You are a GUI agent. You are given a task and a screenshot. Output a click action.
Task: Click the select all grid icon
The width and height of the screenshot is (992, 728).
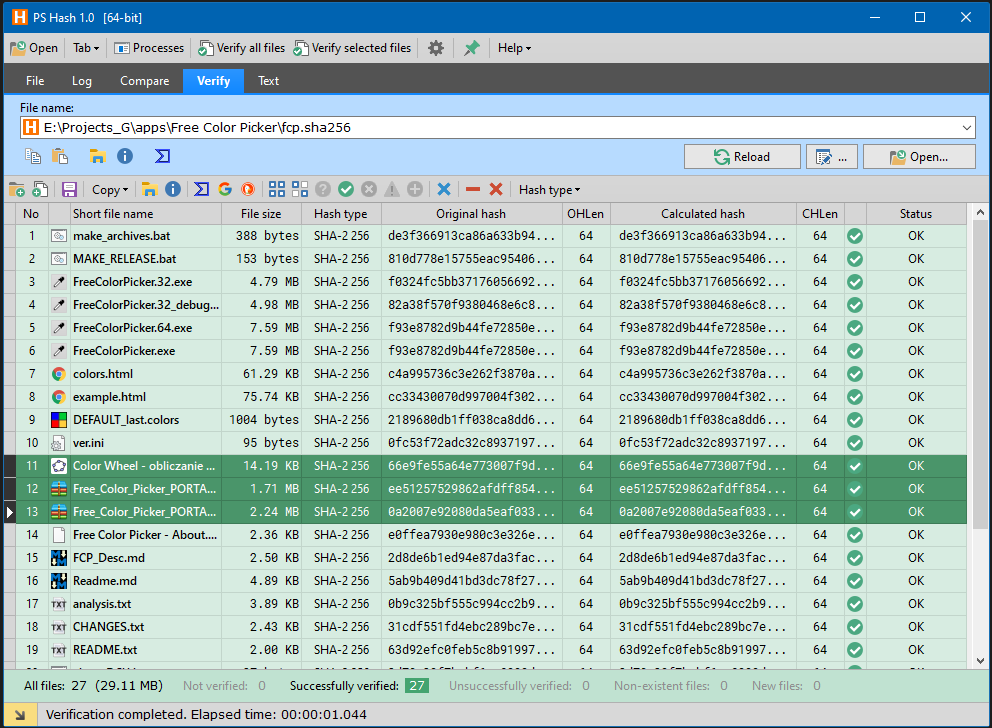pos(276,189)
